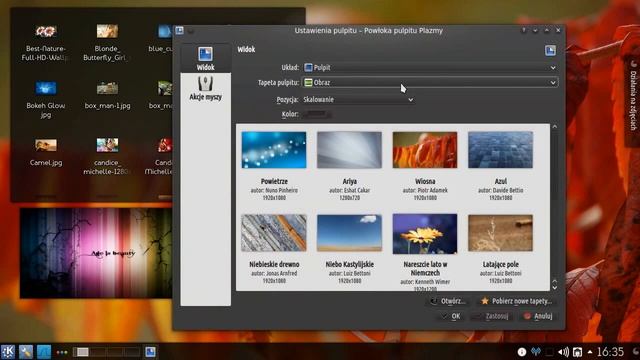640x360 pixels.
Task: Click the autor: Piotr Adamek text
Action: click(425, 190)
